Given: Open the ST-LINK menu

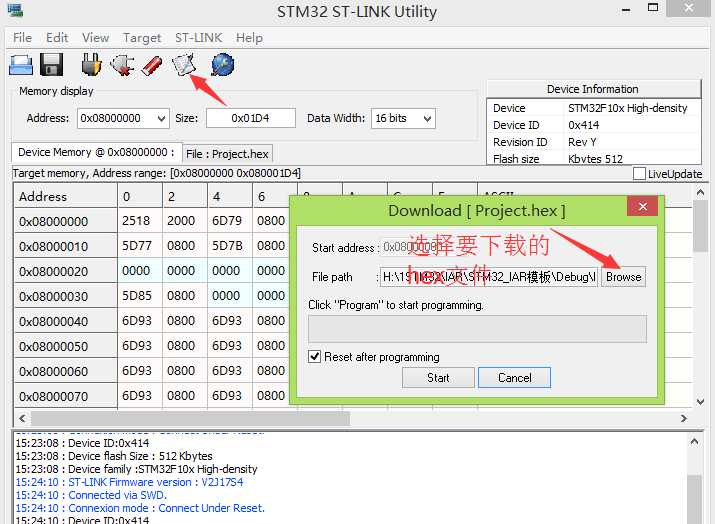Looking at the screenshot, I should (198, 38).
